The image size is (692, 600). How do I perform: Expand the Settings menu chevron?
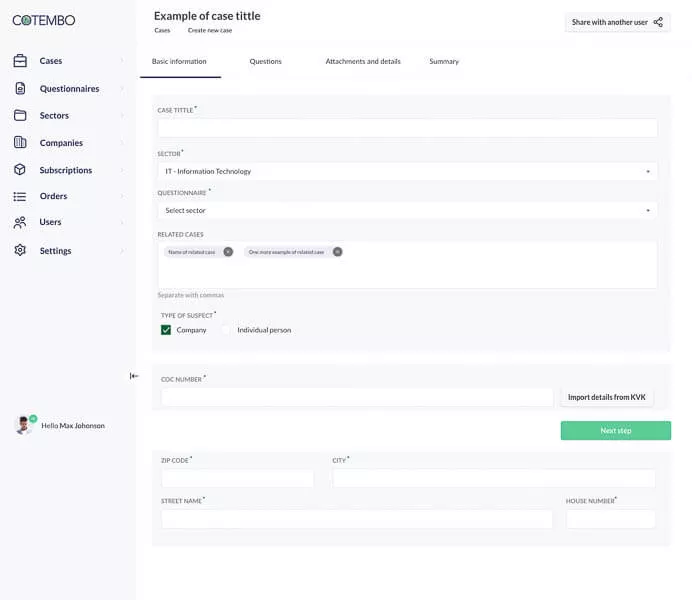click(122, 251)
